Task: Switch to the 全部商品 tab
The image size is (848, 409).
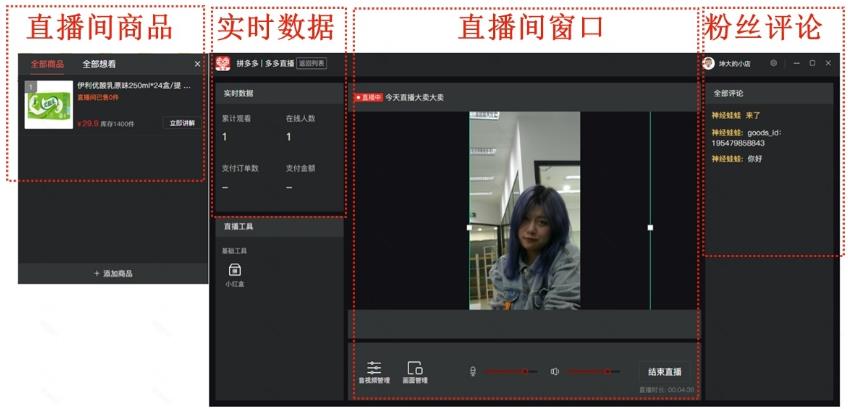Action: click(x=47, y=64)
